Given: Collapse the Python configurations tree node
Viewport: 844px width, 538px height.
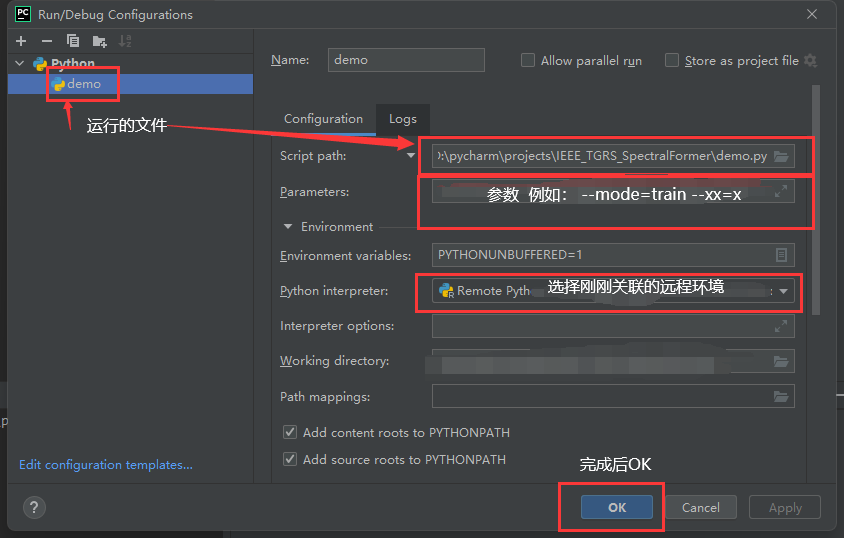Looking at the screenshot, I should [20, 63].
